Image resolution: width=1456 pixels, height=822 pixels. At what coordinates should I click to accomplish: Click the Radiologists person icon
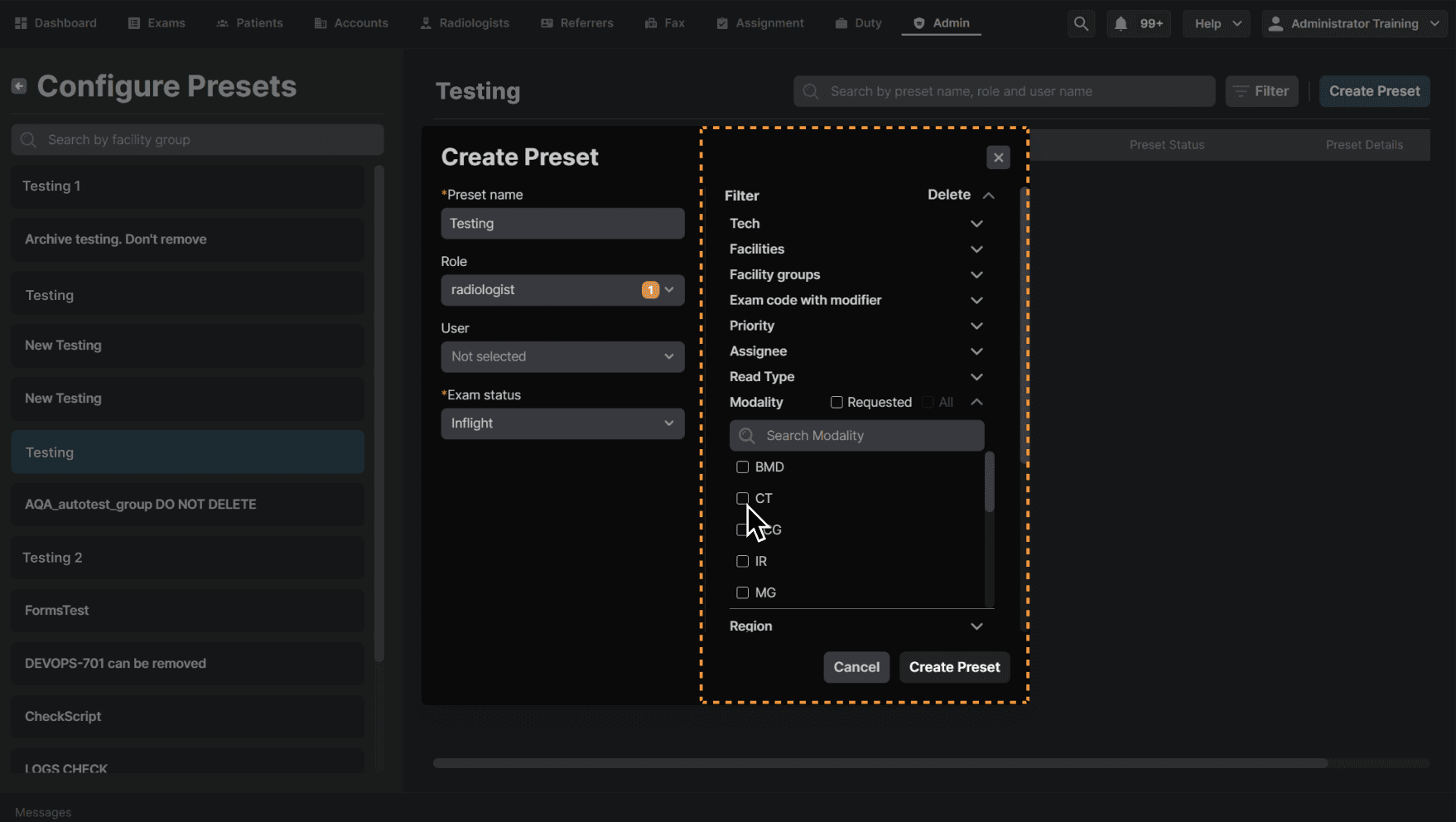click(x=426, y=23)
